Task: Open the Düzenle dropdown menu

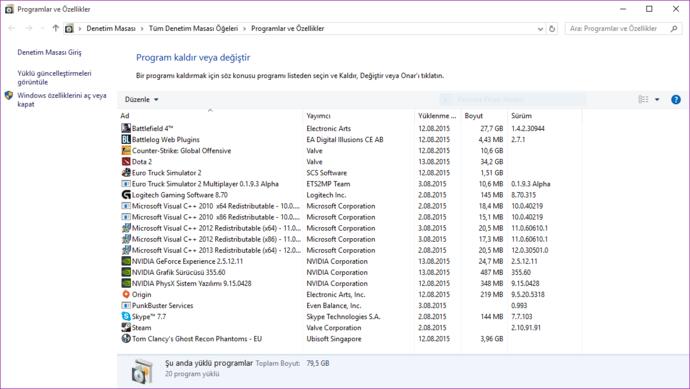Action: coord(141,99)
